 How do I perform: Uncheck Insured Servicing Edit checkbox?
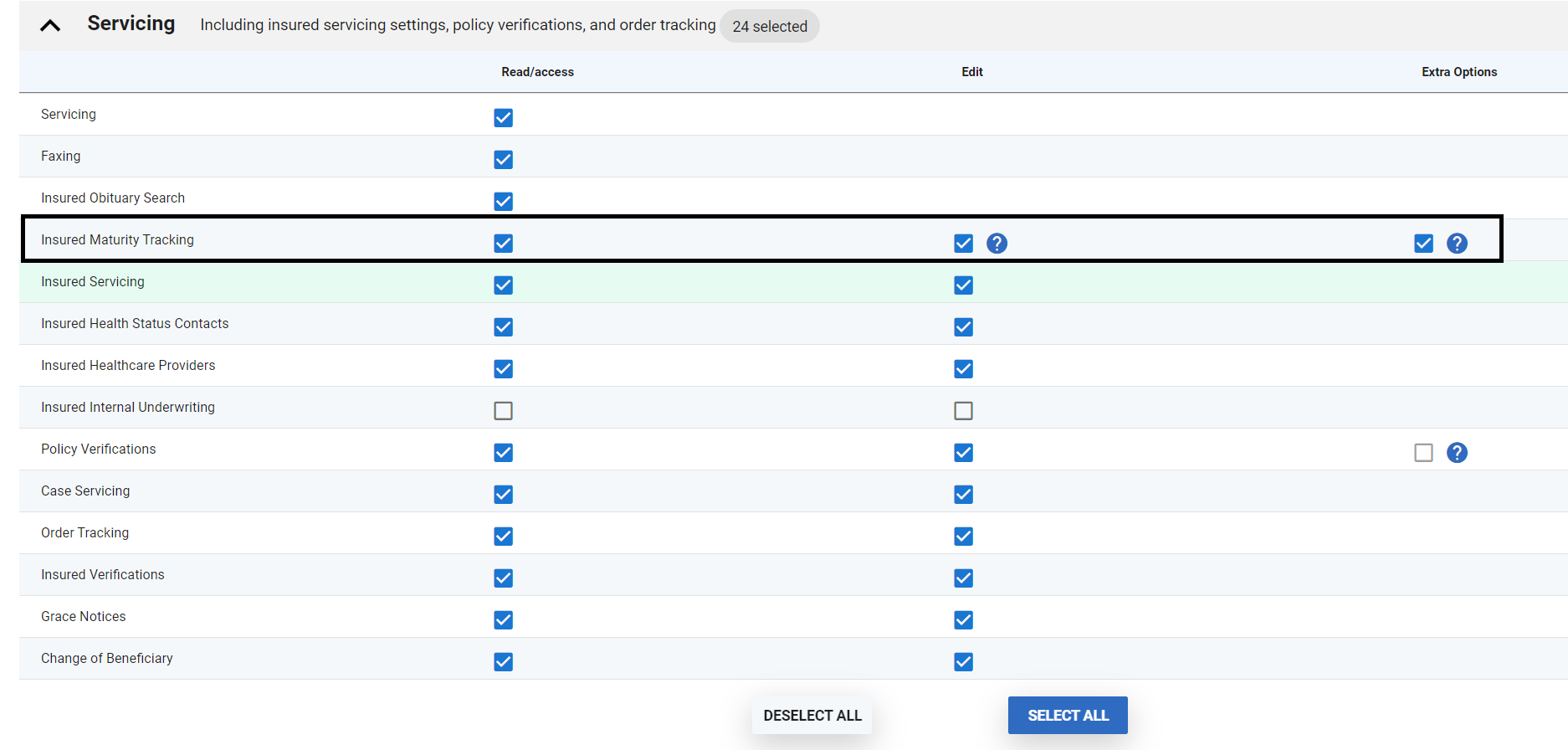click(x=963, y=285)
